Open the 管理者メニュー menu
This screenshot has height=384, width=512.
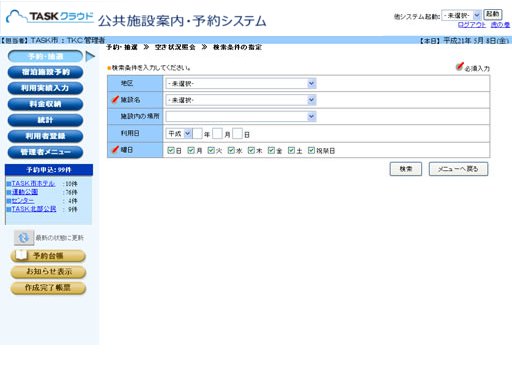point(45,152)
